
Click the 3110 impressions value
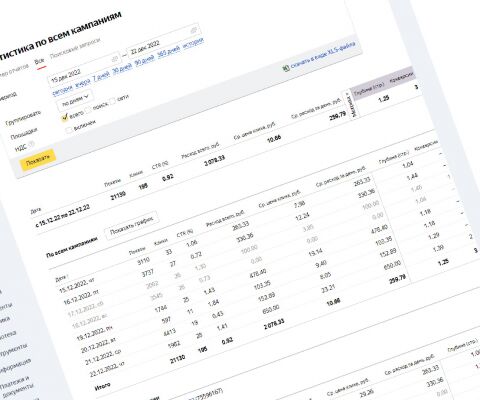click(x=144, y=261)
